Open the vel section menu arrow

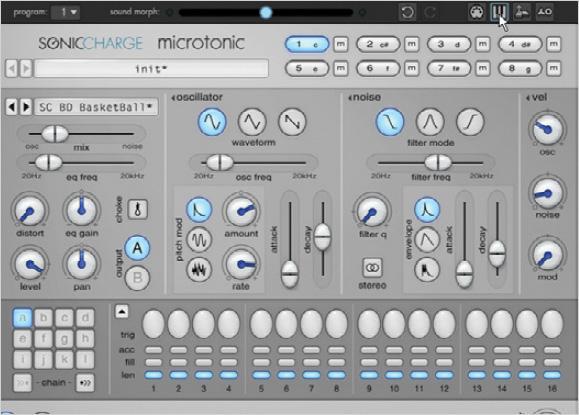coord(528,98)
